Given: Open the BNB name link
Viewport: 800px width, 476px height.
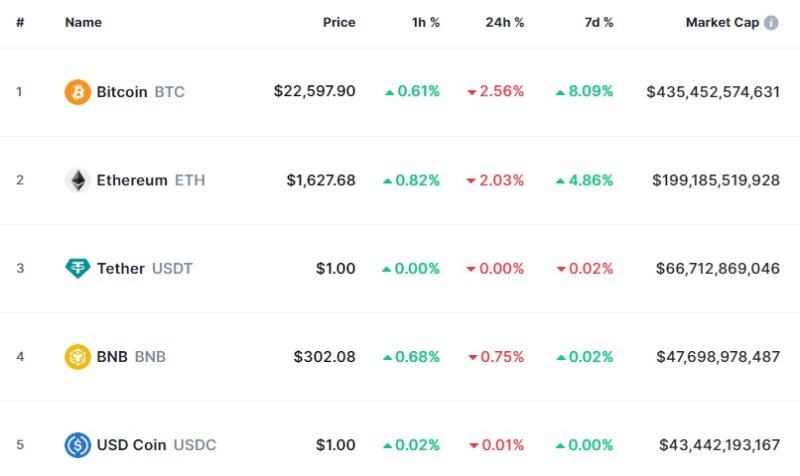Looking at the screenshot, I should (131, 357).
